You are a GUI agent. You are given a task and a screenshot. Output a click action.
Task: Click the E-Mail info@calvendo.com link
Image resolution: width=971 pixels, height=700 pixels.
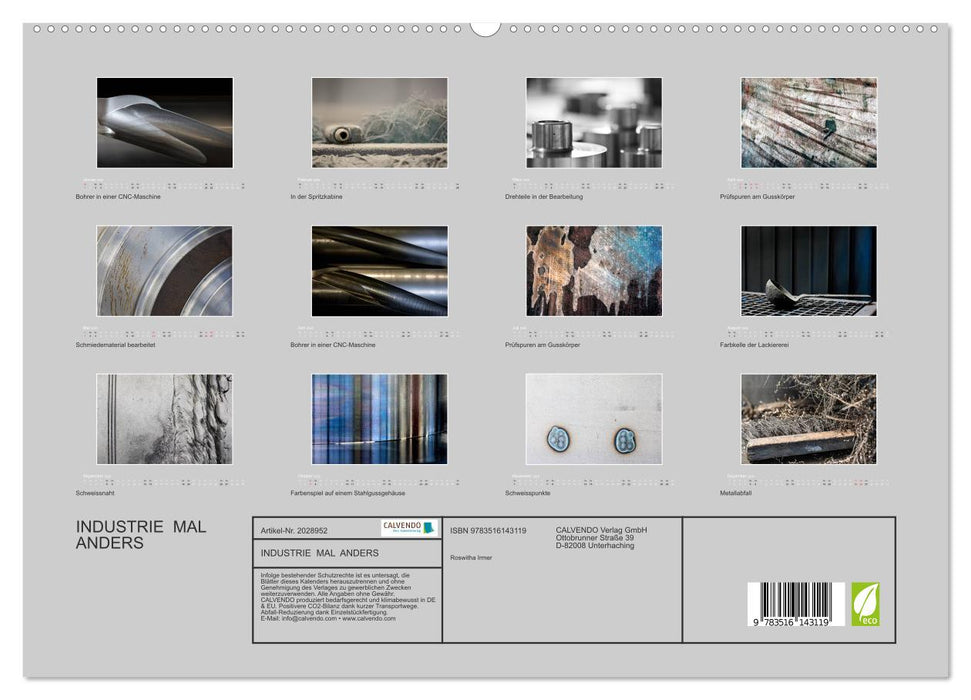(308, 619)
